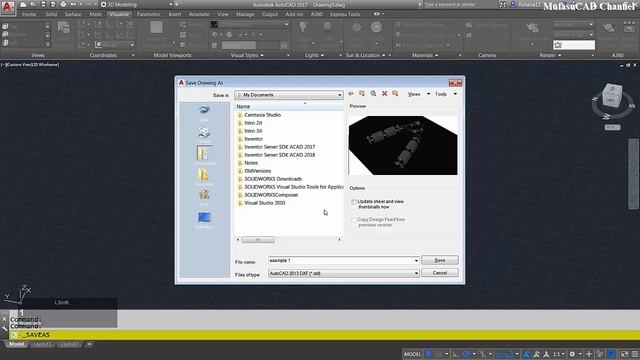Open A360 location in places sidebar

204,113
